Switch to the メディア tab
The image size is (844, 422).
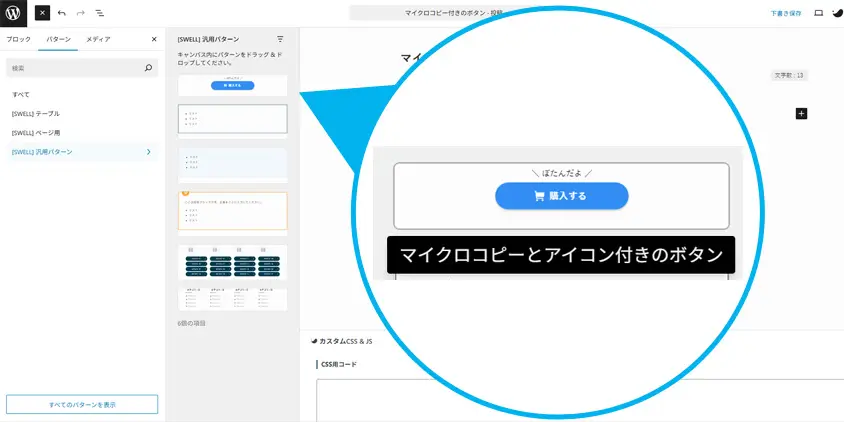tap(99, 39)
